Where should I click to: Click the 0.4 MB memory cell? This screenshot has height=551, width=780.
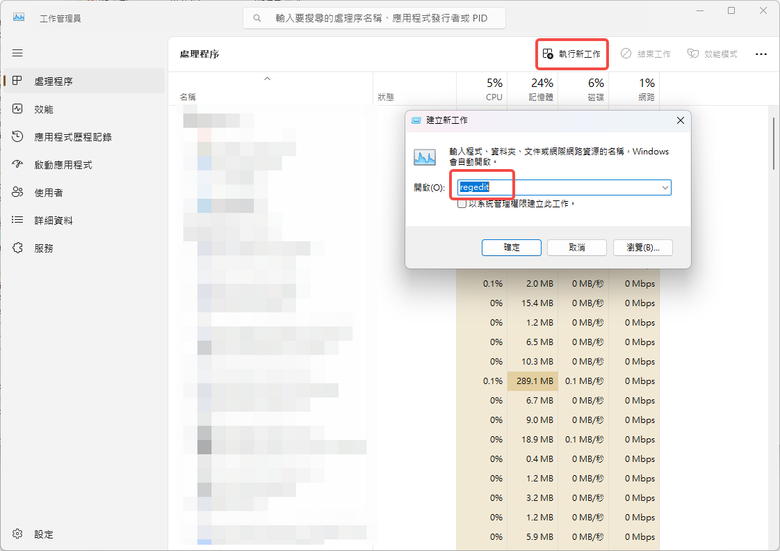pyautogui.click(x=533, y=459)
